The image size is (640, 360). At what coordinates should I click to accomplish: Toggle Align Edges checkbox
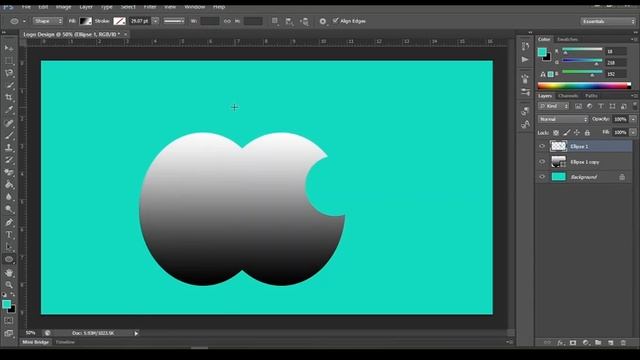pyautogui.click(x=336, y=20)
